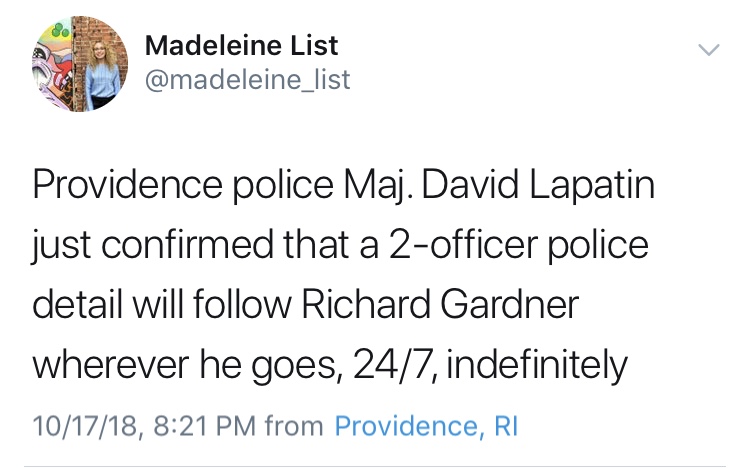750x468 pixels.
Task: Click the first word Providence of tweet
Action: coord(128,185)
